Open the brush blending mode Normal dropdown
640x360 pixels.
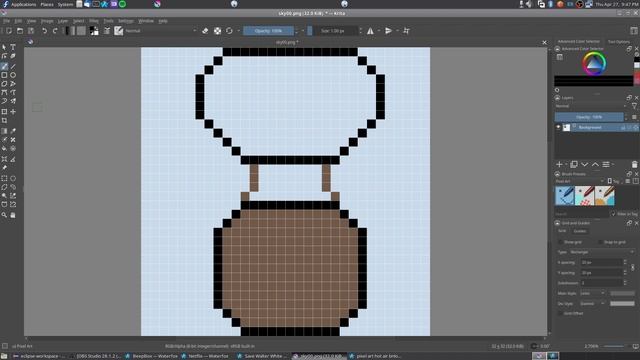[x=161, y=31]
